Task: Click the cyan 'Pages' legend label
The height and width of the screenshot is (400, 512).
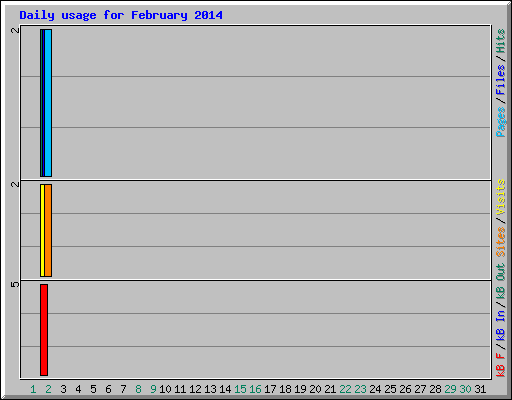Action: tap(500, 122)
